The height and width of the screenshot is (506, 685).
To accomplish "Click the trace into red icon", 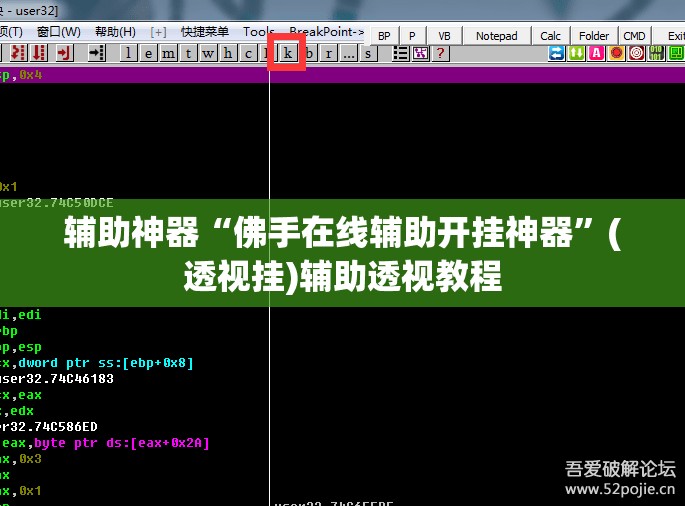I will tap(18, 53).
